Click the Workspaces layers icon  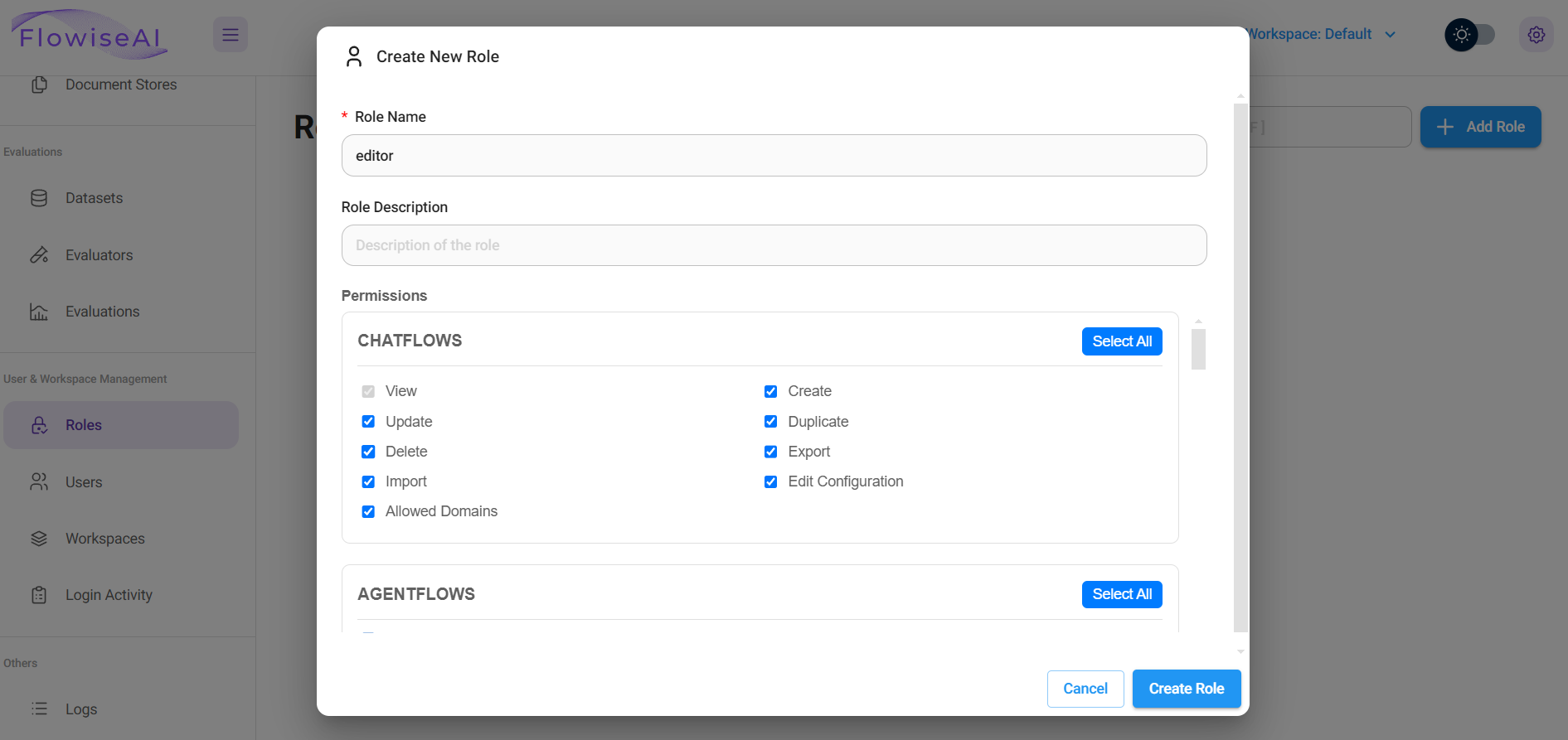pyautogui.click(x=39, y=539)
